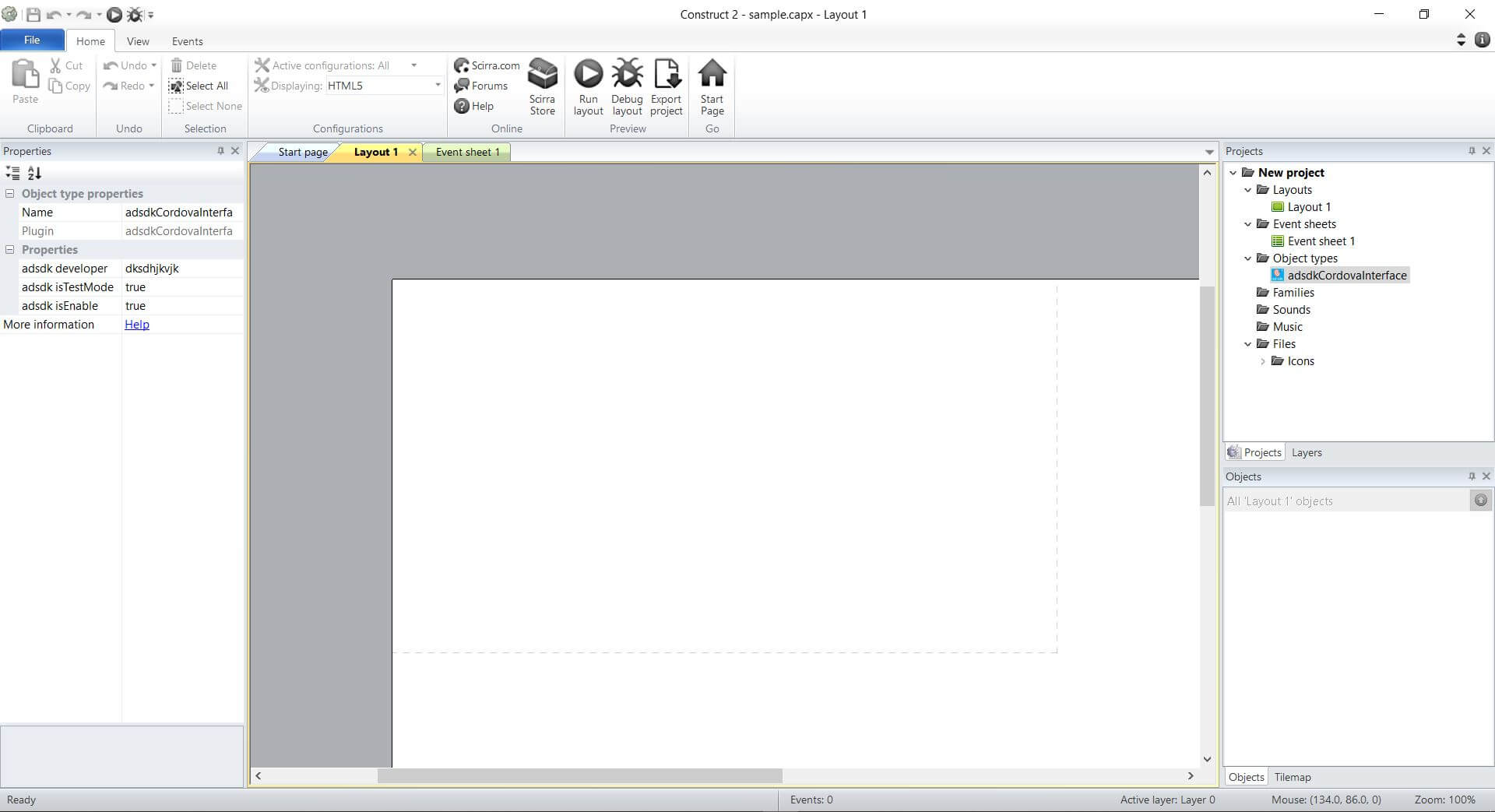
Task: Pin the Properties panel
Action: (220, 151)
